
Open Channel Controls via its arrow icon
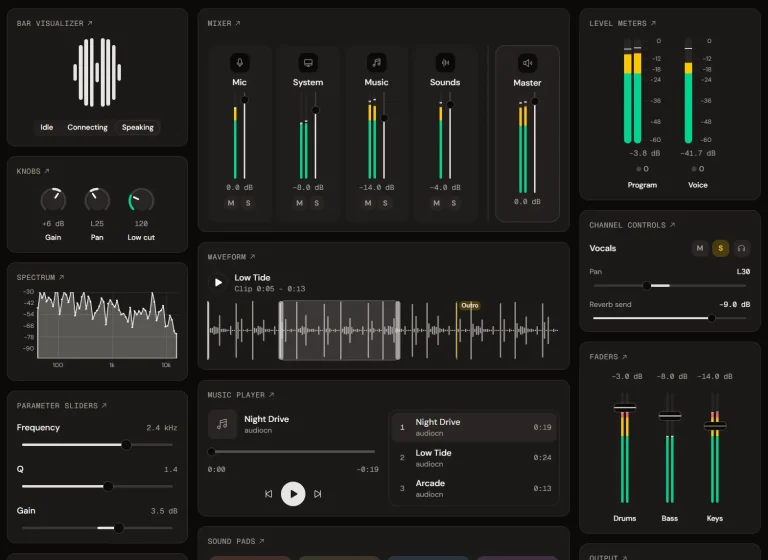[672, 225]
